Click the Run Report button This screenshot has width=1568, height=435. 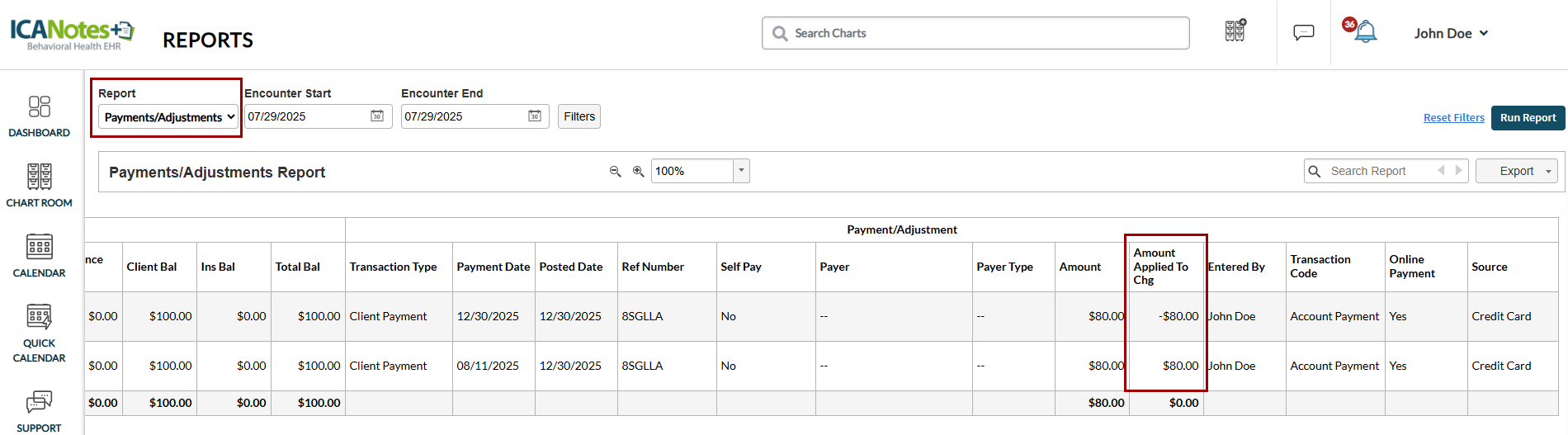(1528, 117)
